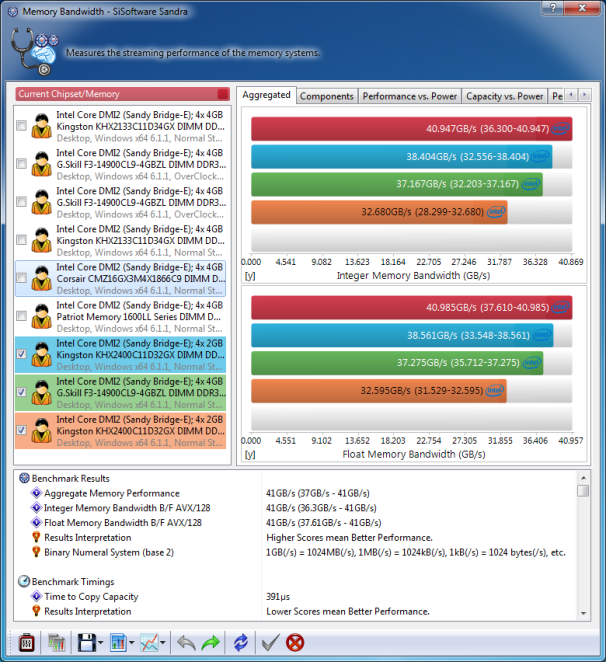The width and height of the screenshot is (606, 662).
Task: Click the blue 38.404GB/s integer bandwidth bar
Action: pos(402,157)
